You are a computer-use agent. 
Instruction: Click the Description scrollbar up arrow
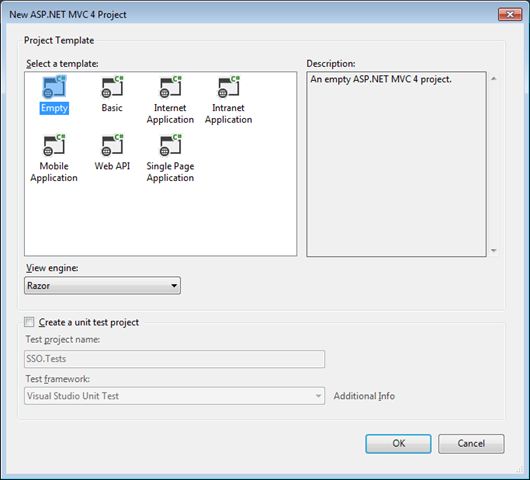(493, 79)
